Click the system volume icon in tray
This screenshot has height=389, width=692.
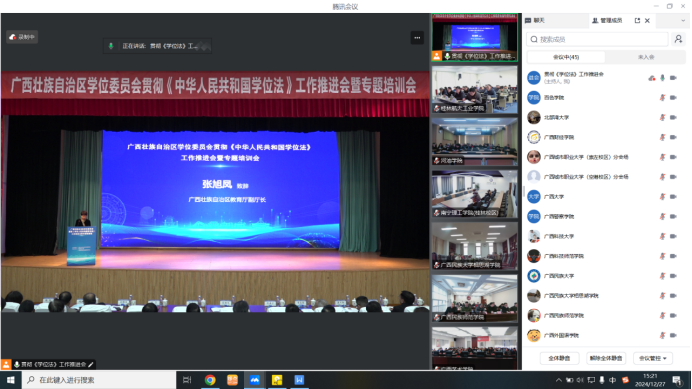tap(580, 380)
